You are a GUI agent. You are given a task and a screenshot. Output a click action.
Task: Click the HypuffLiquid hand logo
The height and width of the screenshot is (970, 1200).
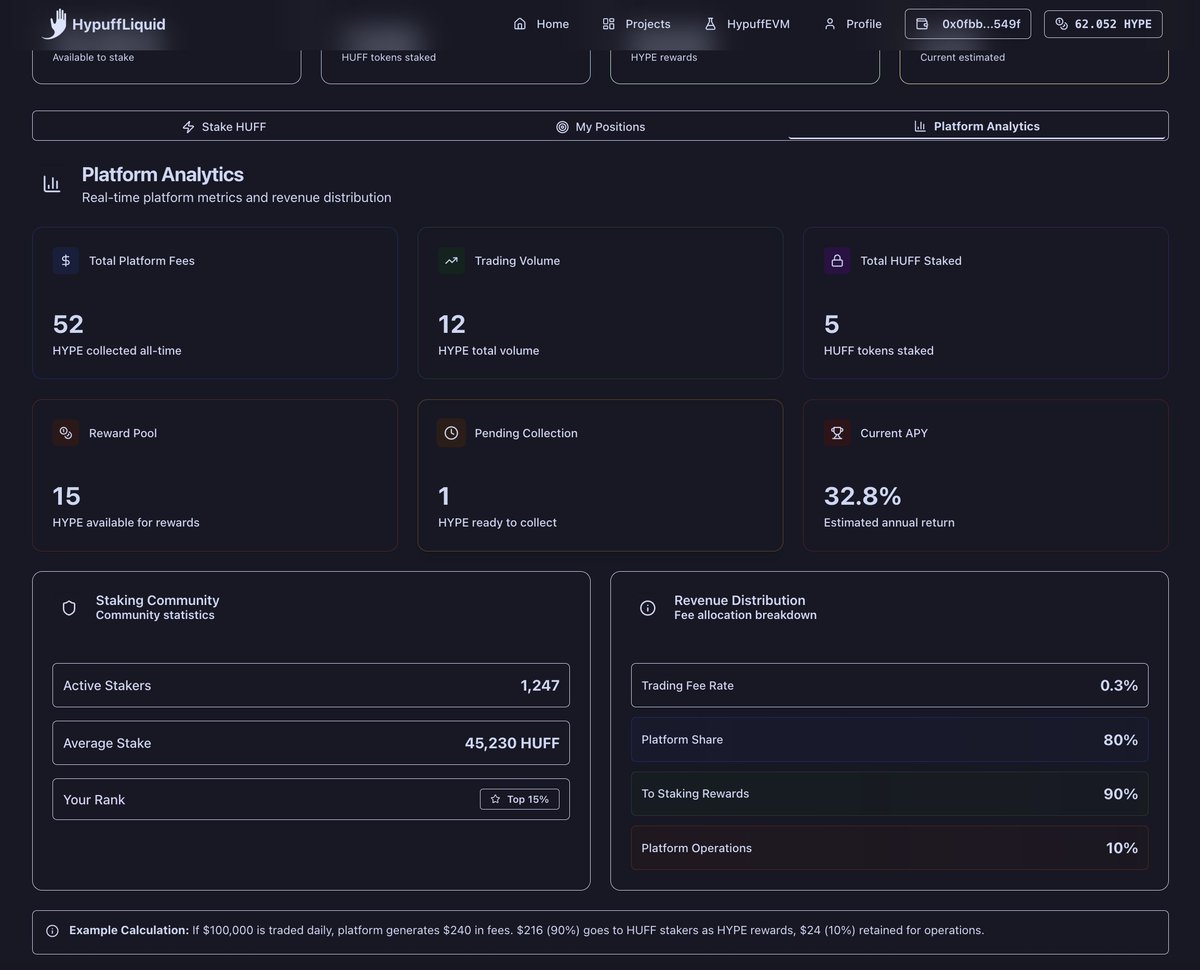pyautogui.click(x=54, y=24)
